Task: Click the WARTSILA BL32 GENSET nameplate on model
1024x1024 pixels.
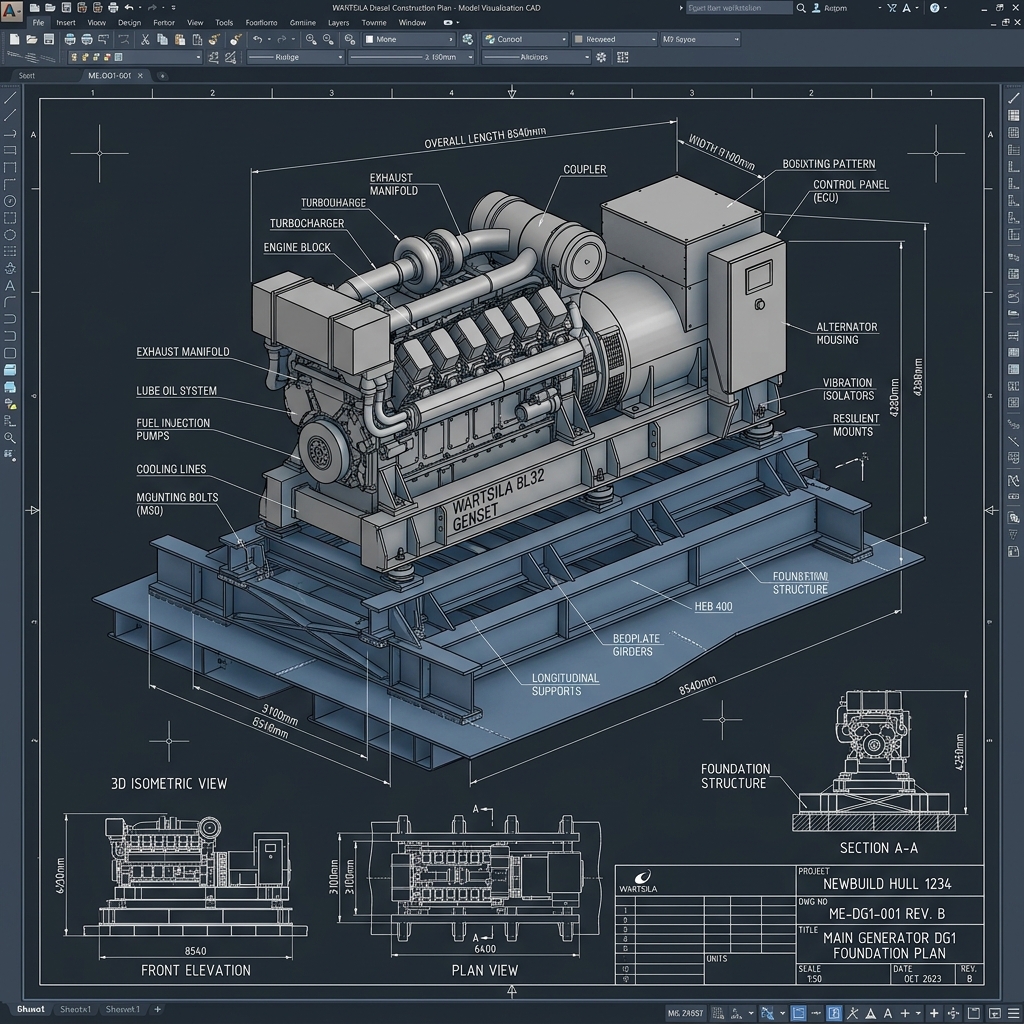Action: click(x=499, y=499)
